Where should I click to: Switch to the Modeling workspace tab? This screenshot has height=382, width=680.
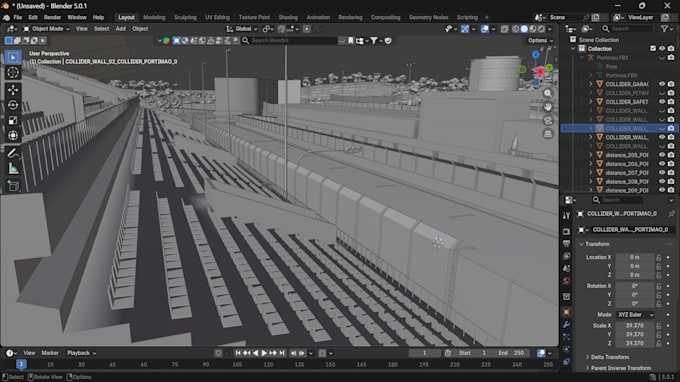pyautogui.click(x=154, y=17)
